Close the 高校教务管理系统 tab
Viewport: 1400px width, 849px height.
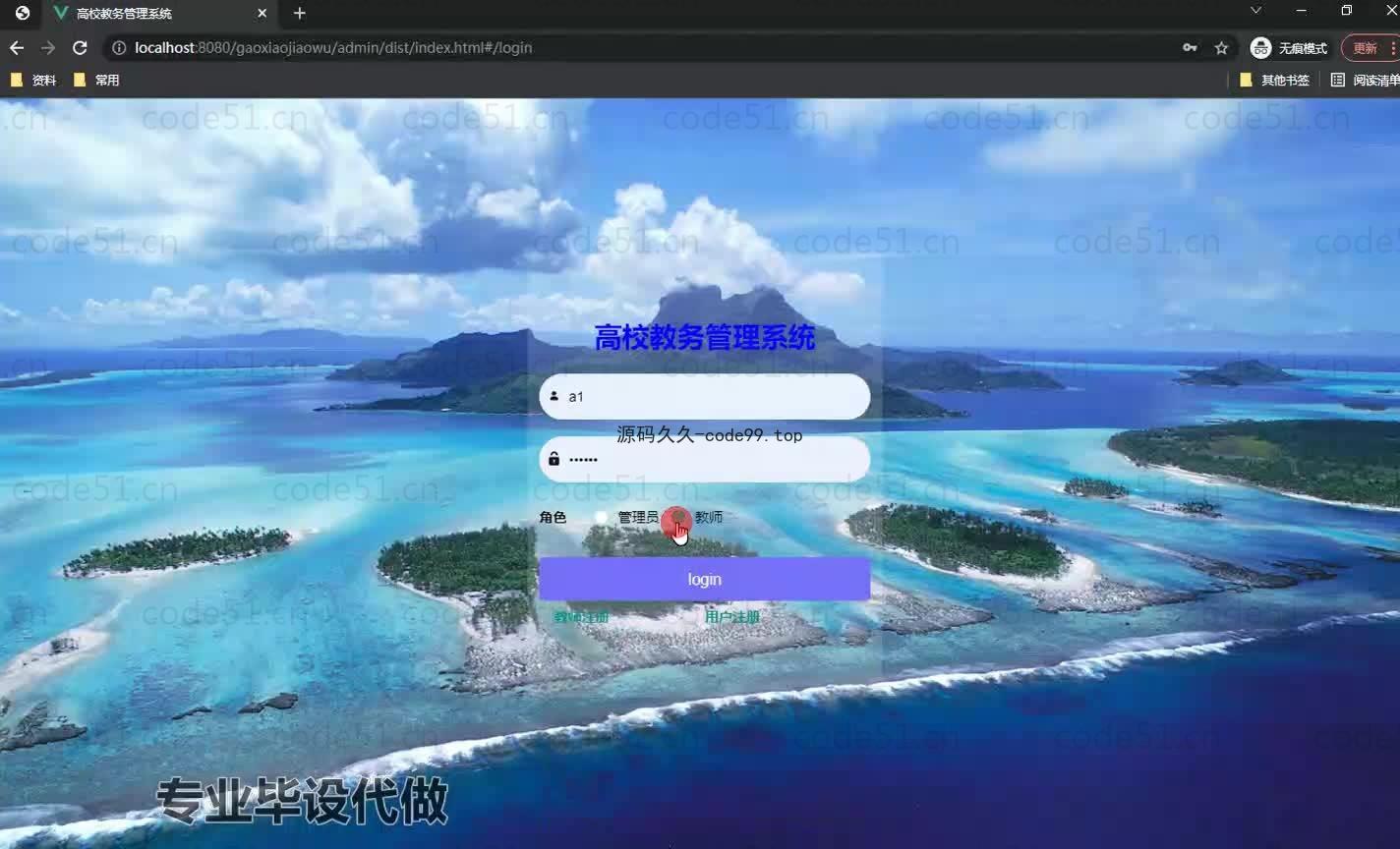click(262, 13)
